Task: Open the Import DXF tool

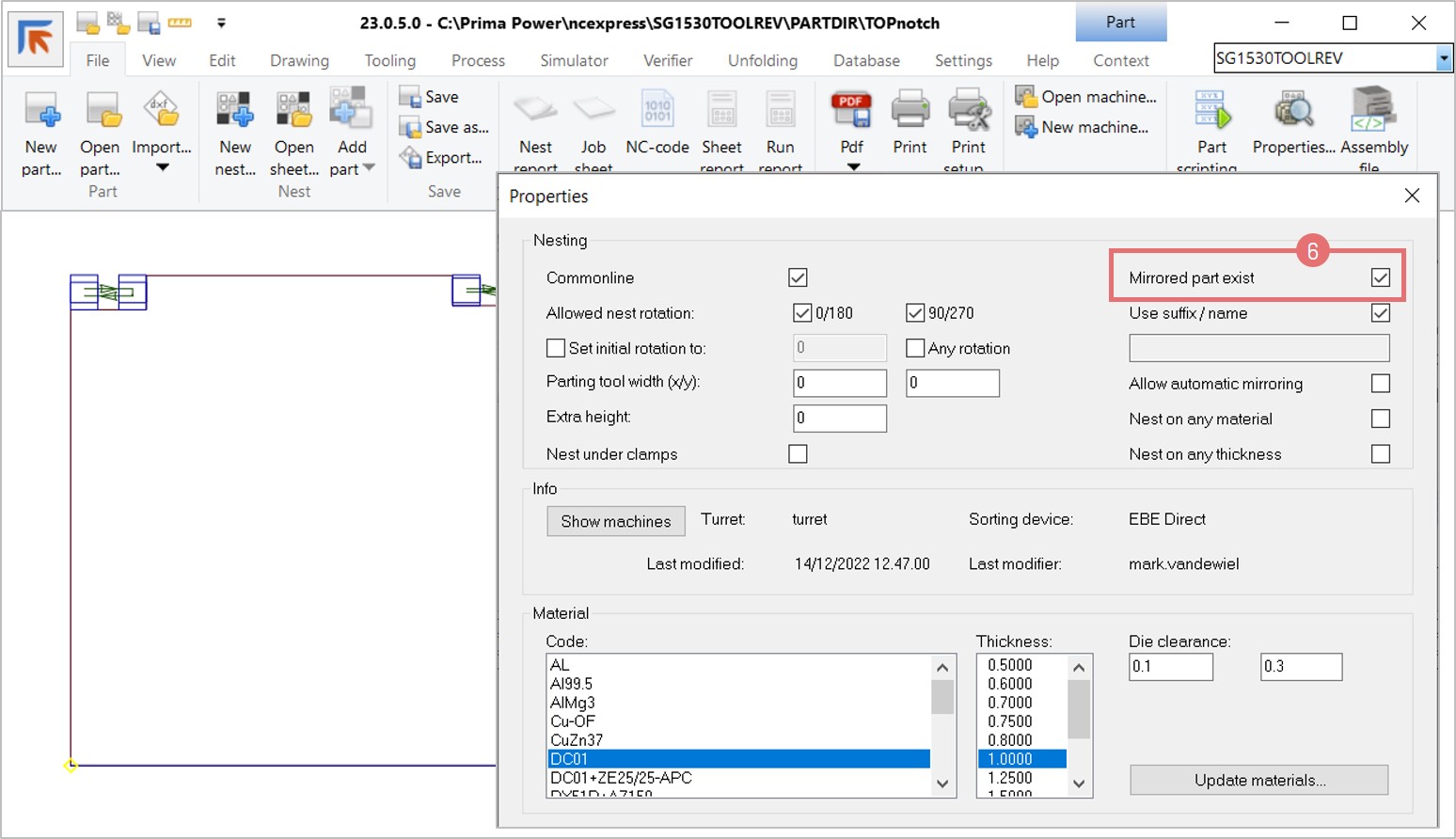Action: point(161,112)
